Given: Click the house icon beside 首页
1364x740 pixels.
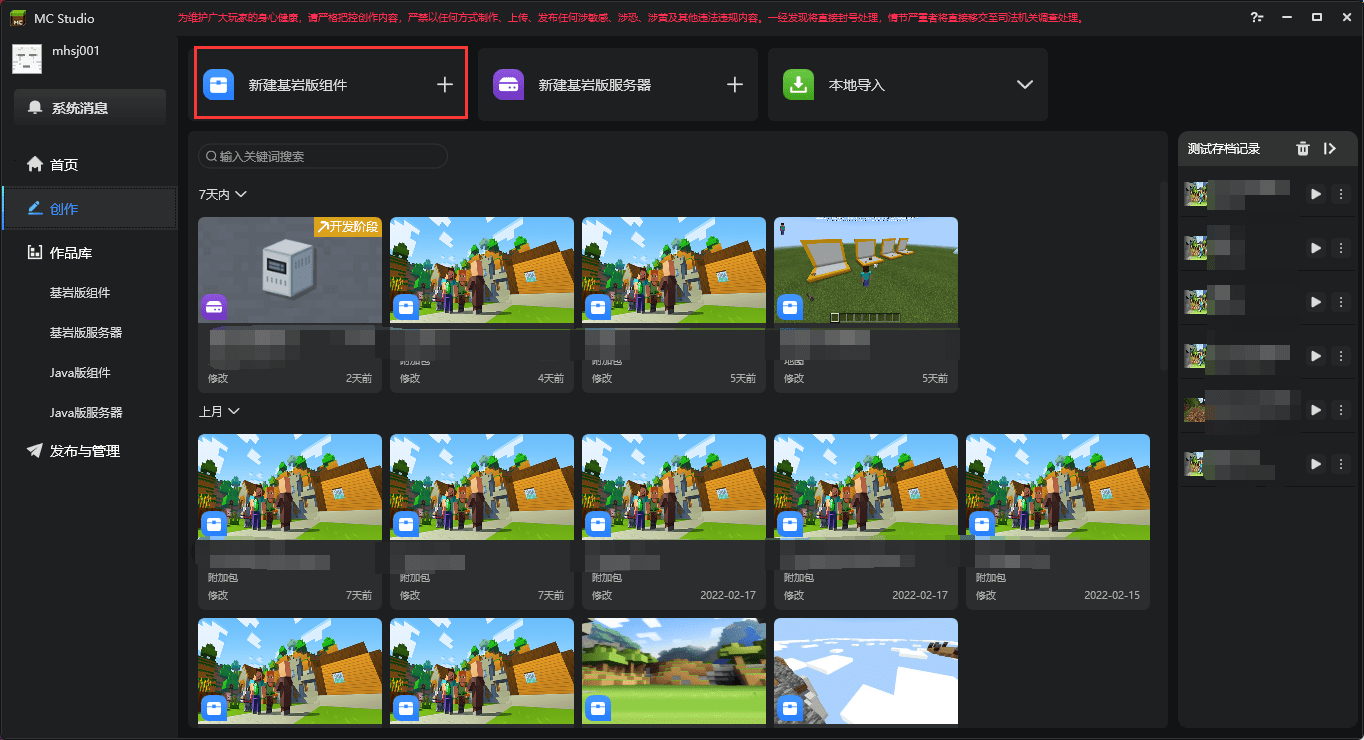Looking at the screenshot, I should coord(35,164).
